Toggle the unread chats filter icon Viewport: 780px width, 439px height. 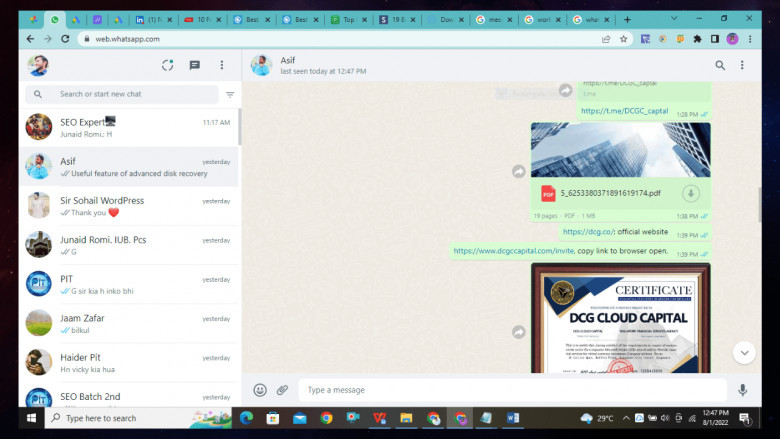pos(230,94)
